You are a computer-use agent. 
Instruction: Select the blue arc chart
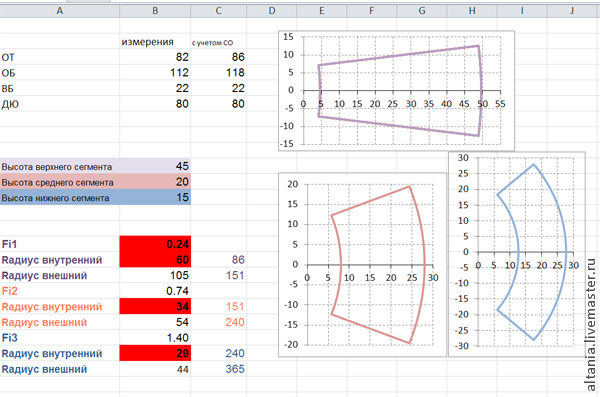517,254
